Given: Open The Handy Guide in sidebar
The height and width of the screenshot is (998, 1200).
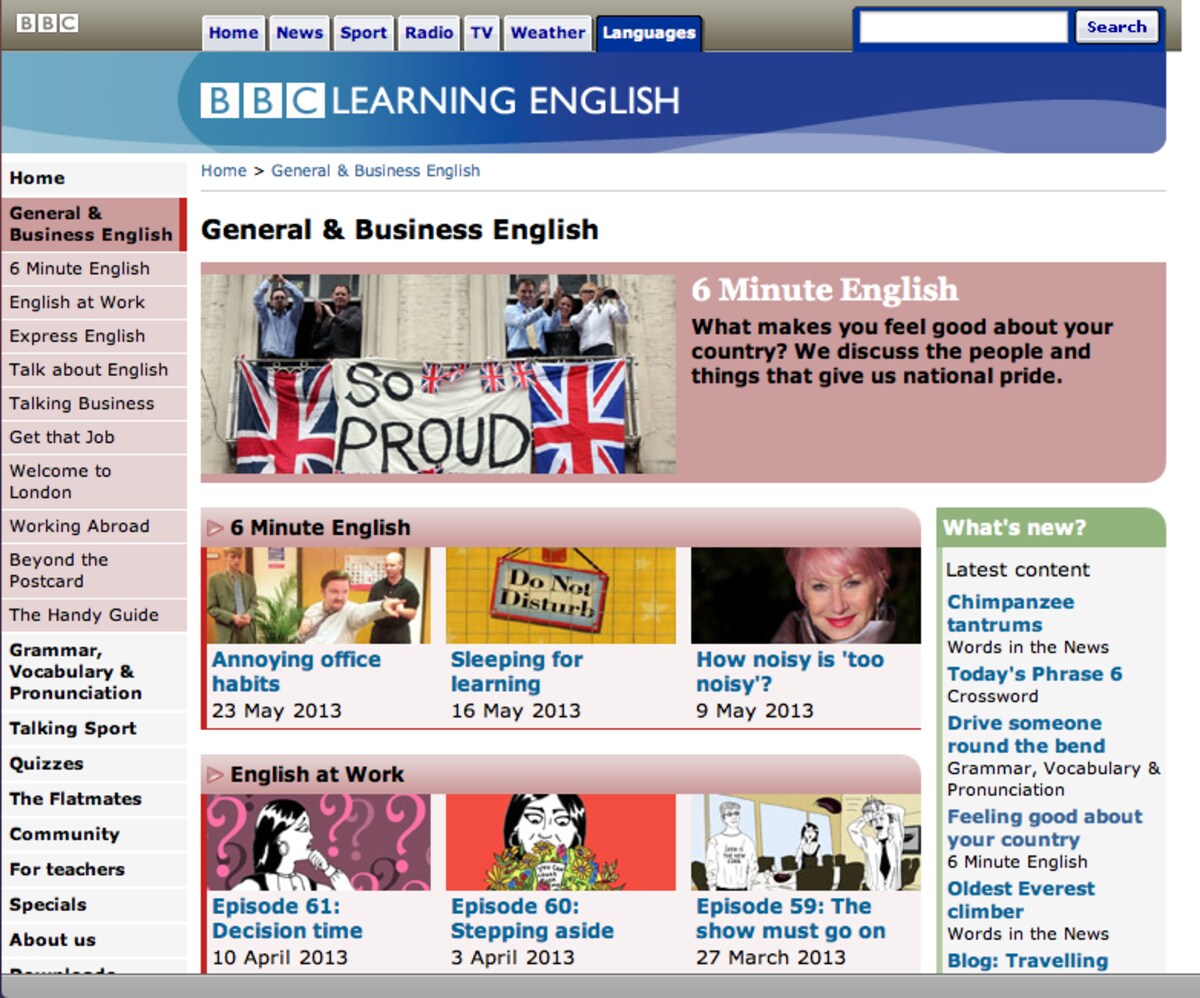Looking at the screenshot, I should 94,615.
